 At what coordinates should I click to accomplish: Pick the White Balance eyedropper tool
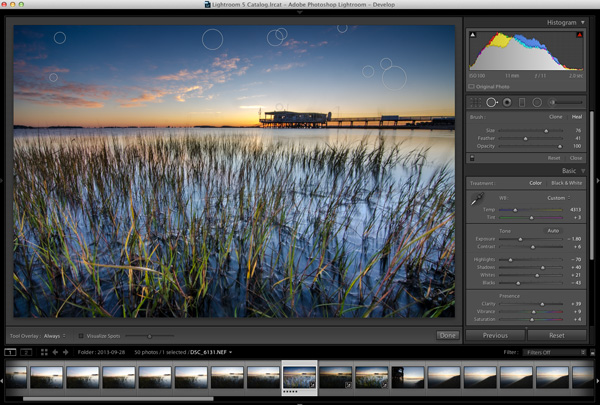point(477,199)
